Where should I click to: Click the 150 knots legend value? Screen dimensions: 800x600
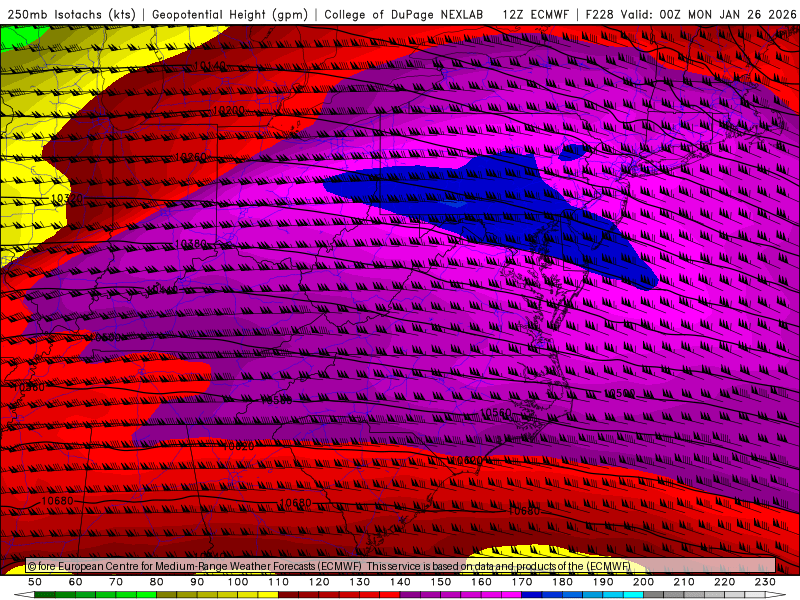tap(441, 582)
